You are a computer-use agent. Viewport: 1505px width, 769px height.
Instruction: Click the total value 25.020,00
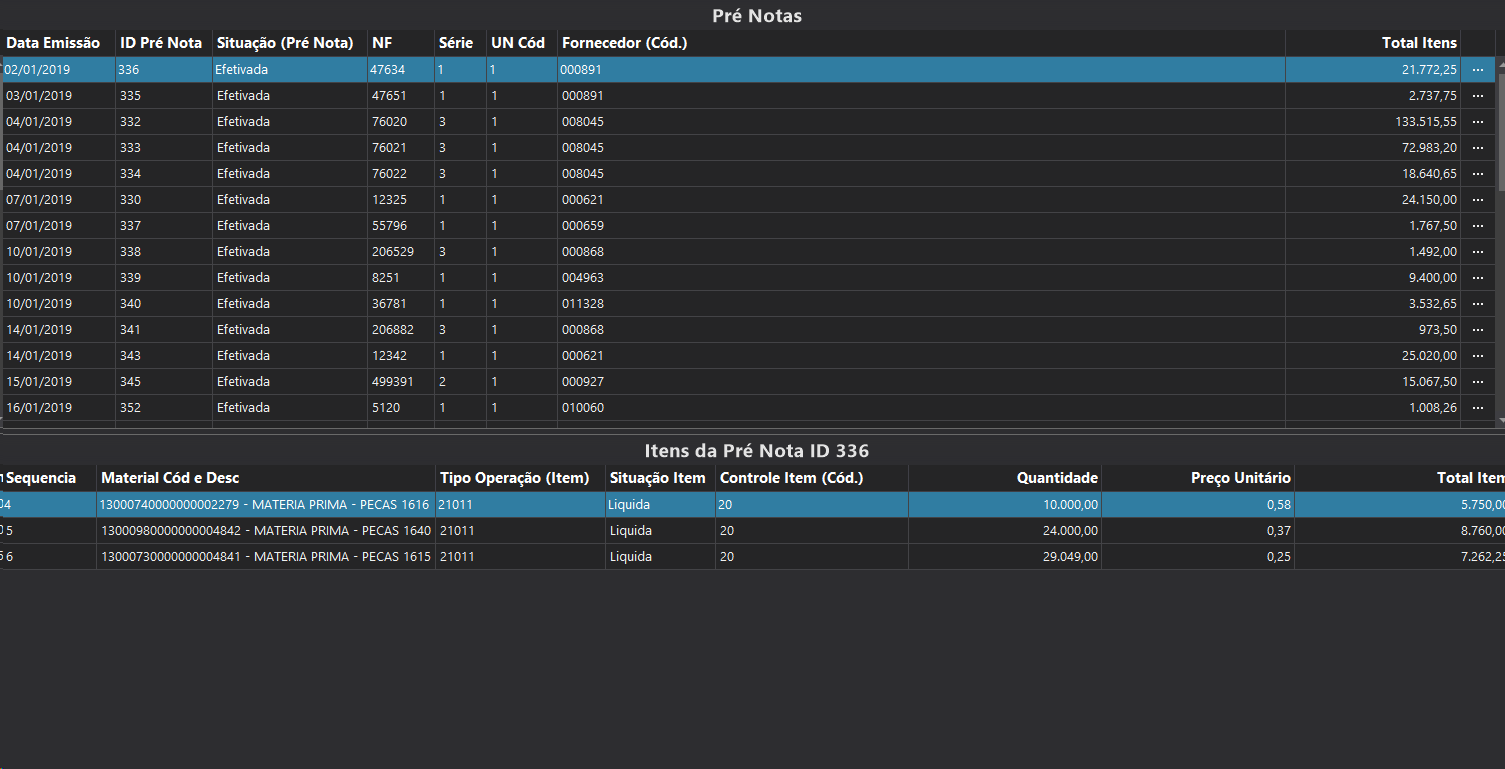pyautogui.click(x=1430, y=356)
